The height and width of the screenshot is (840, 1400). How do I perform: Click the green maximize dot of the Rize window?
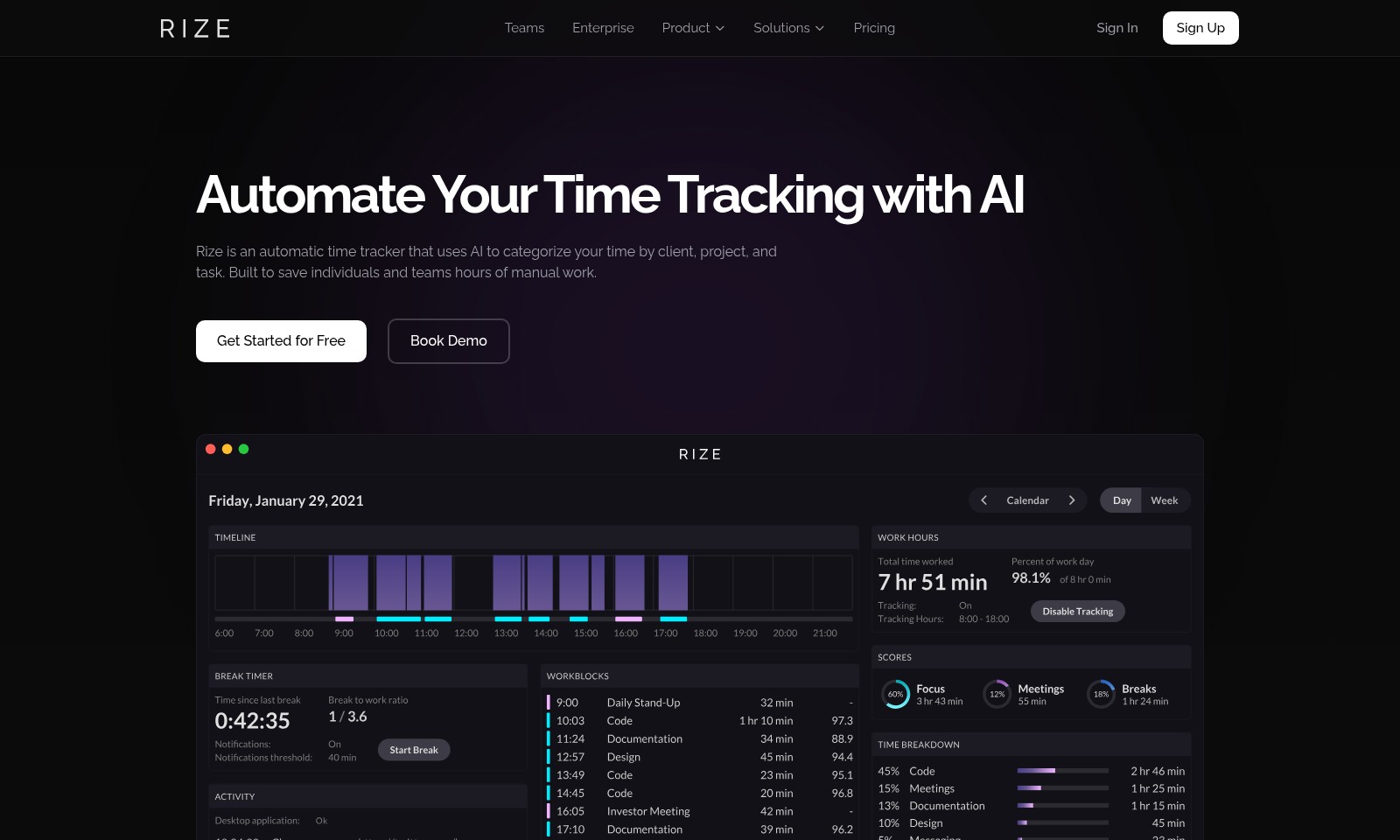pyautogui.click(x=244, y=449)
